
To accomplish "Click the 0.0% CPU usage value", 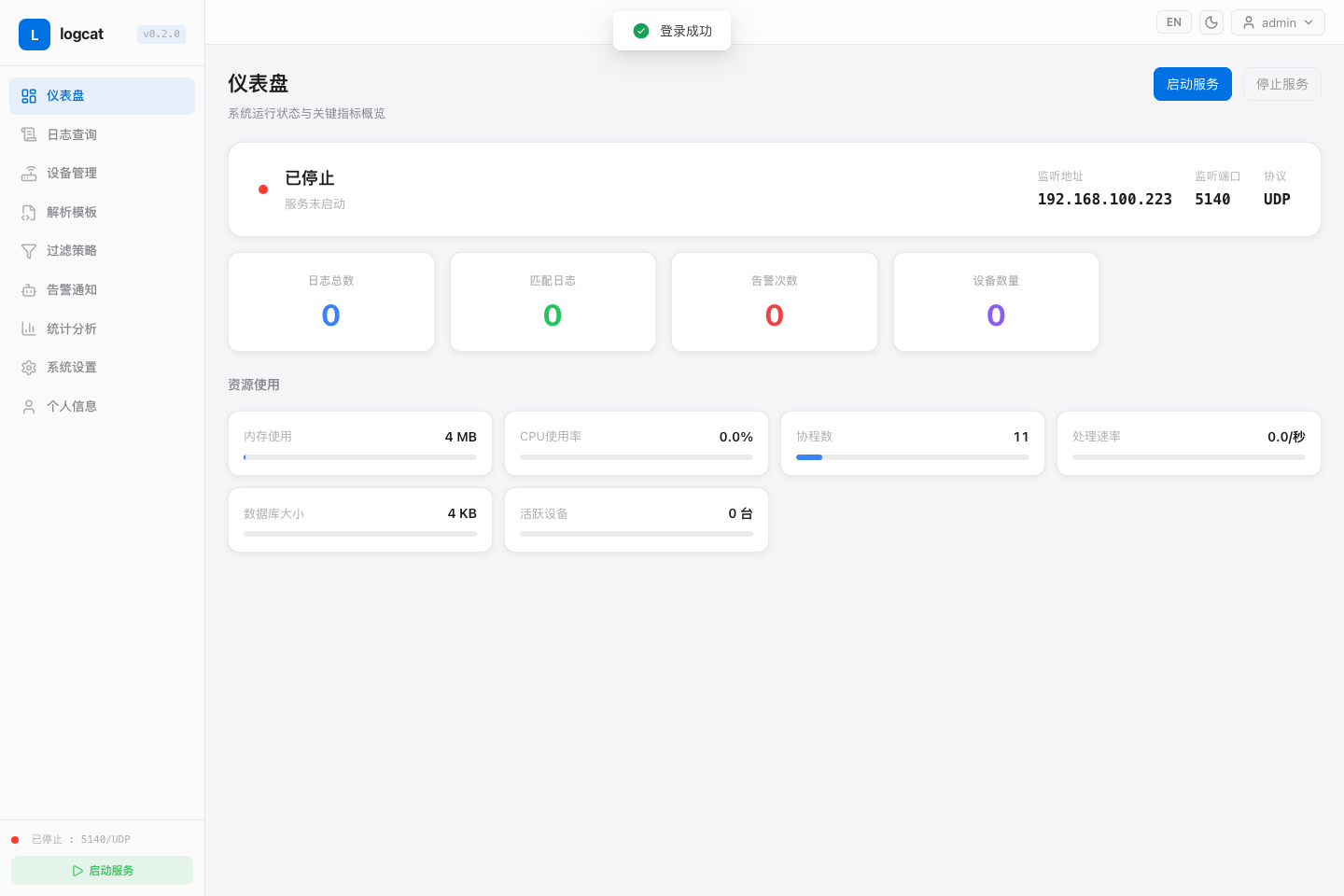I will click(736, 437).
